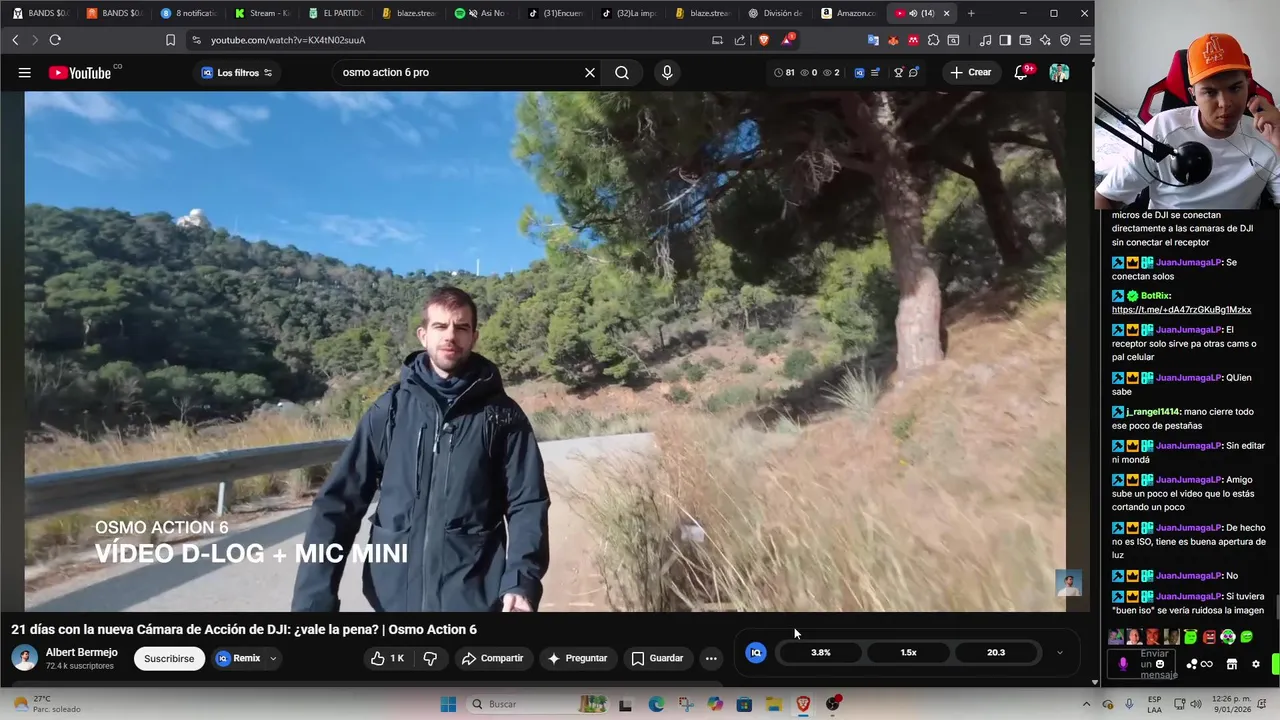
Task: Click the blue vidIQ logo below the video
Action: point(756,652)
